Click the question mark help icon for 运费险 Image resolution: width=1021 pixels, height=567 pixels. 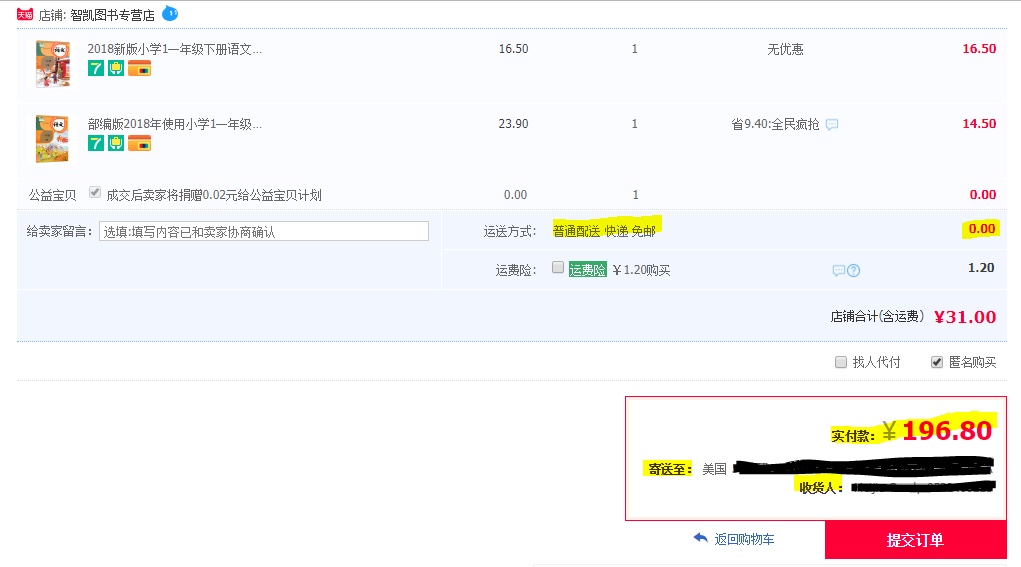pyautogui.click(x=853, y=270)
